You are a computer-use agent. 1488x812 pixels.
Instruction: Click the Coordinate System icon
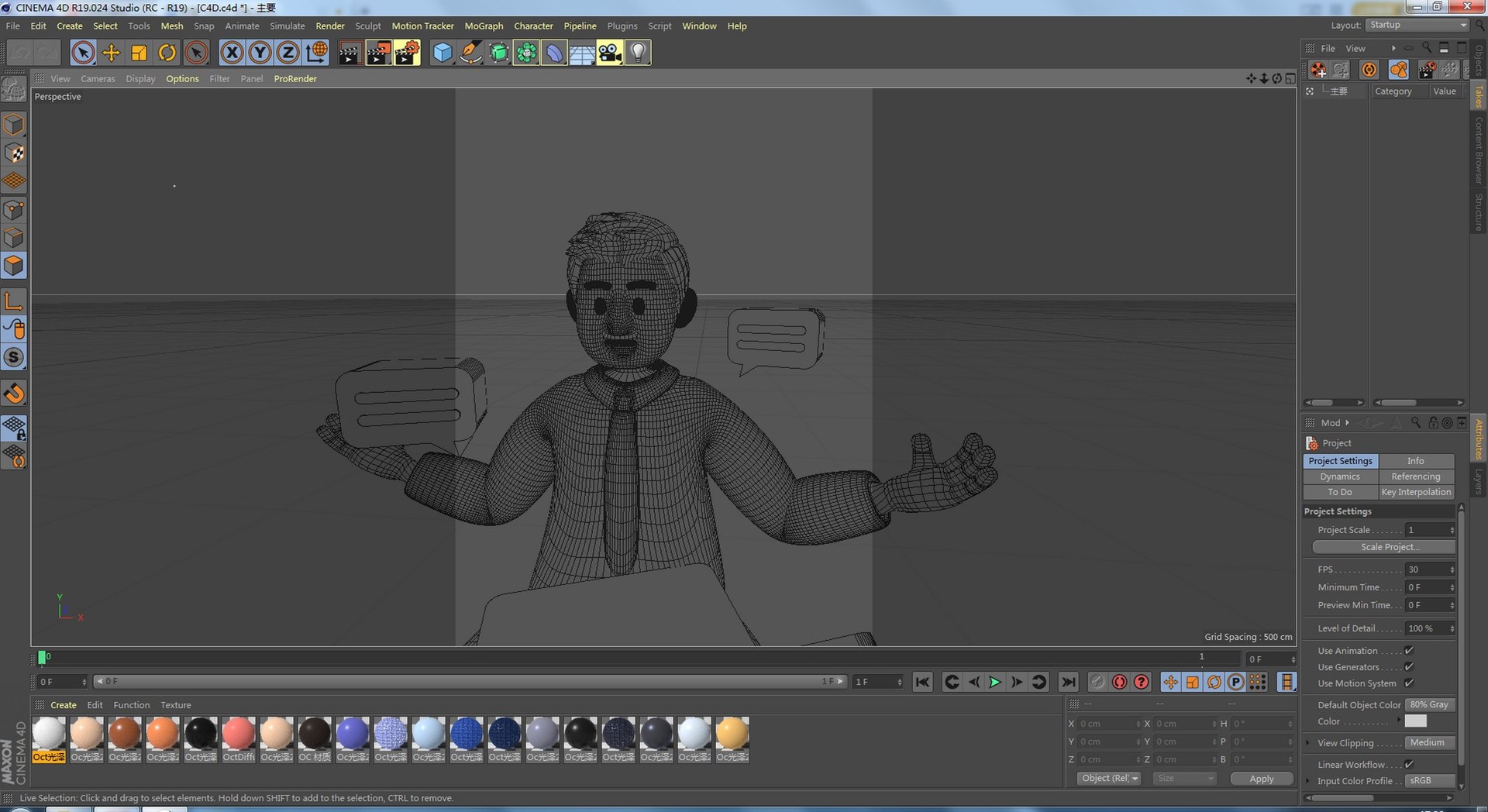[x=316, y=53]
